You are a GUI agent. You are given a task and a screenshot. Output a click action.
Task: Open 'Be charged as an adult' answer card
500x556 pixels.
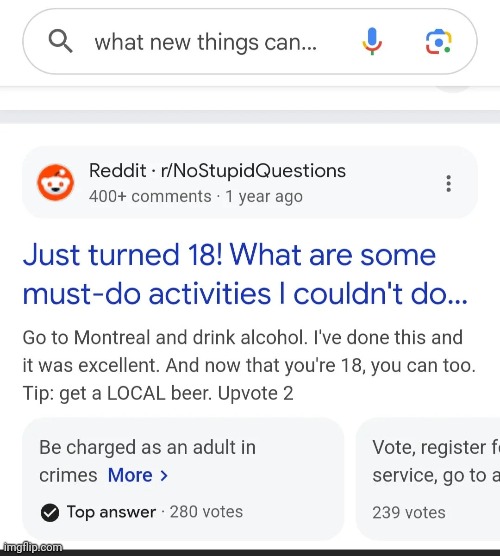point(183,479)
